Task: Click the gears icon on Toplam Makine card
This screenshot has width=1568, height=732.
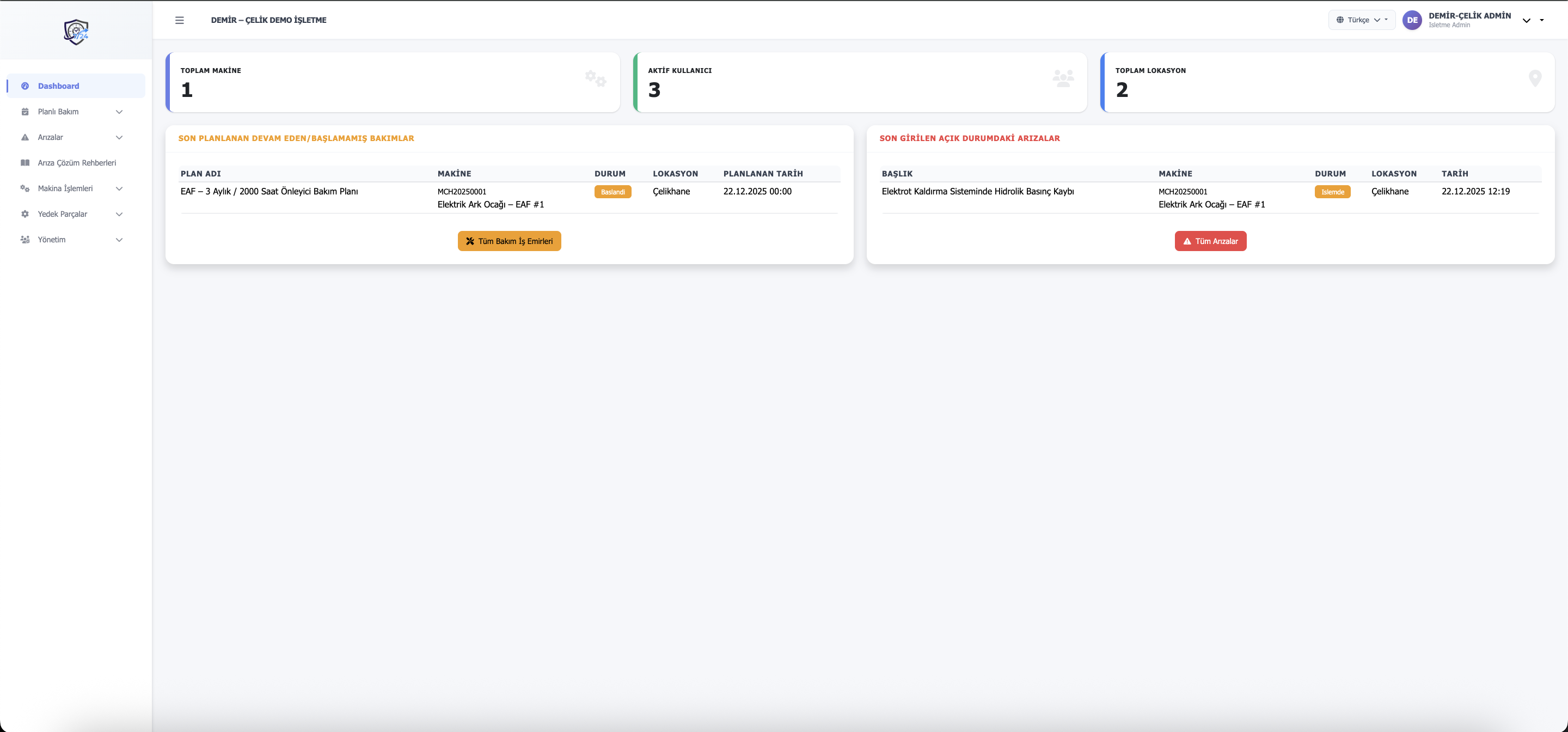Action: (x=595, y=78)
